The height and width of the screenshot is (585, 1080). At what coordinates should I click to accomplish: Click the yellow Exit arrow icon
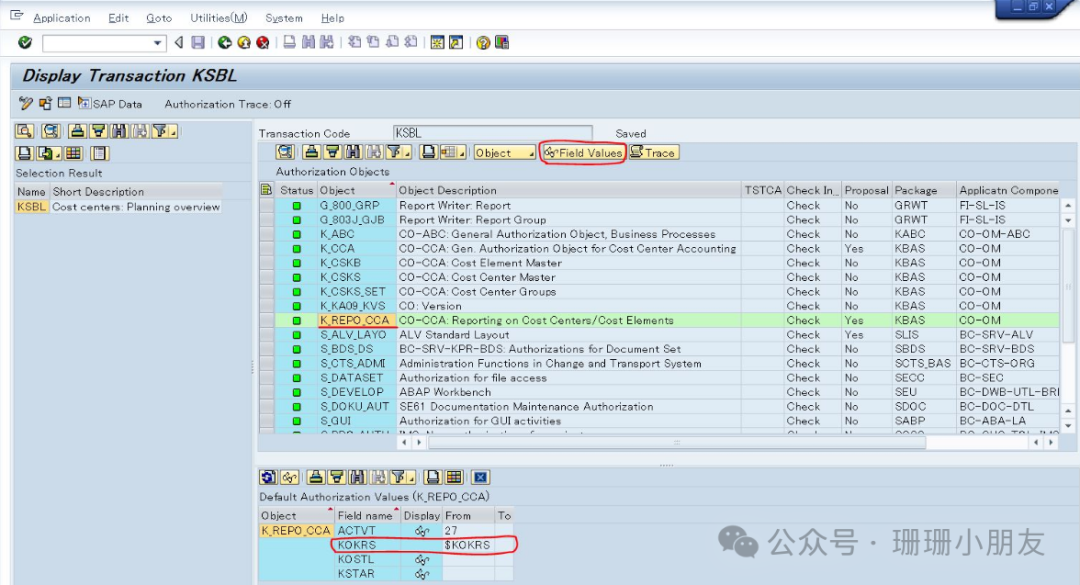point(243,43)
